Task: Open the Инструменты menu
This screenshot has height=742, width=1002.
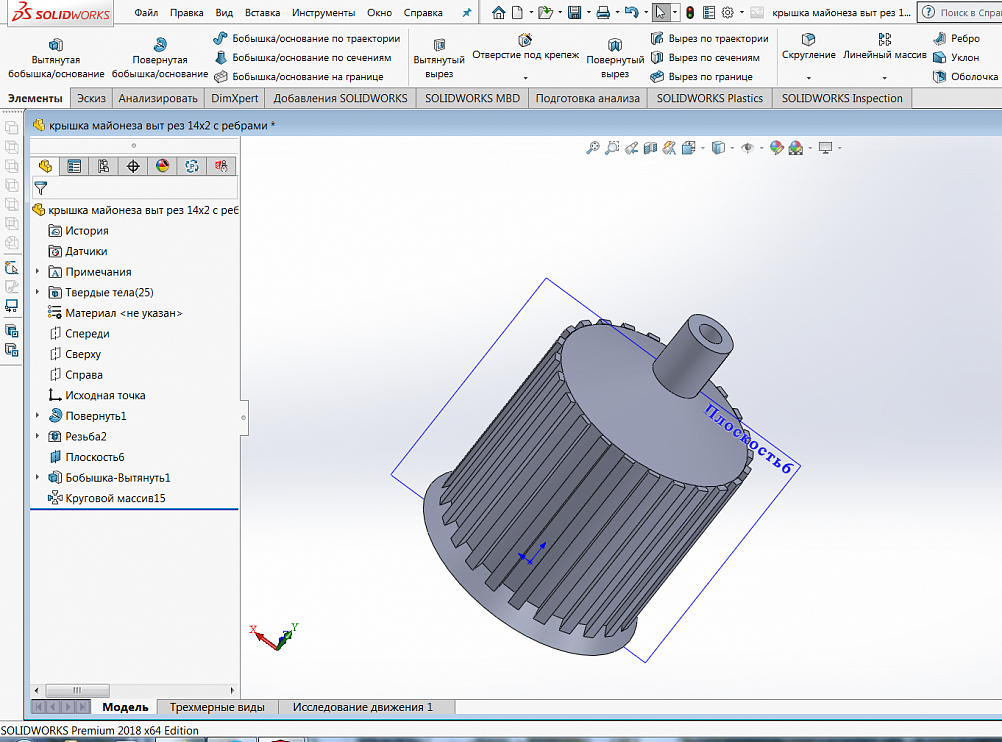Action: point(323,13)
